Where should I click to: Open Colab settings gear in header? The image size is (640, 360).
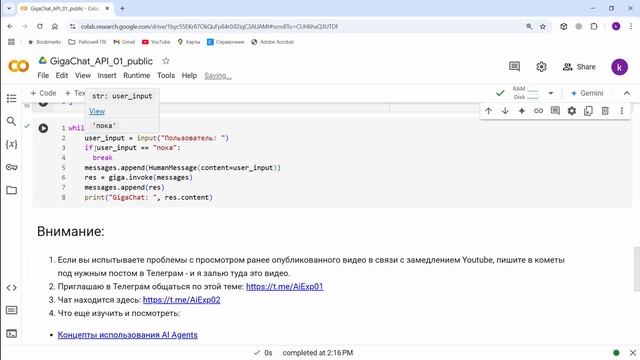pos(541,67)
